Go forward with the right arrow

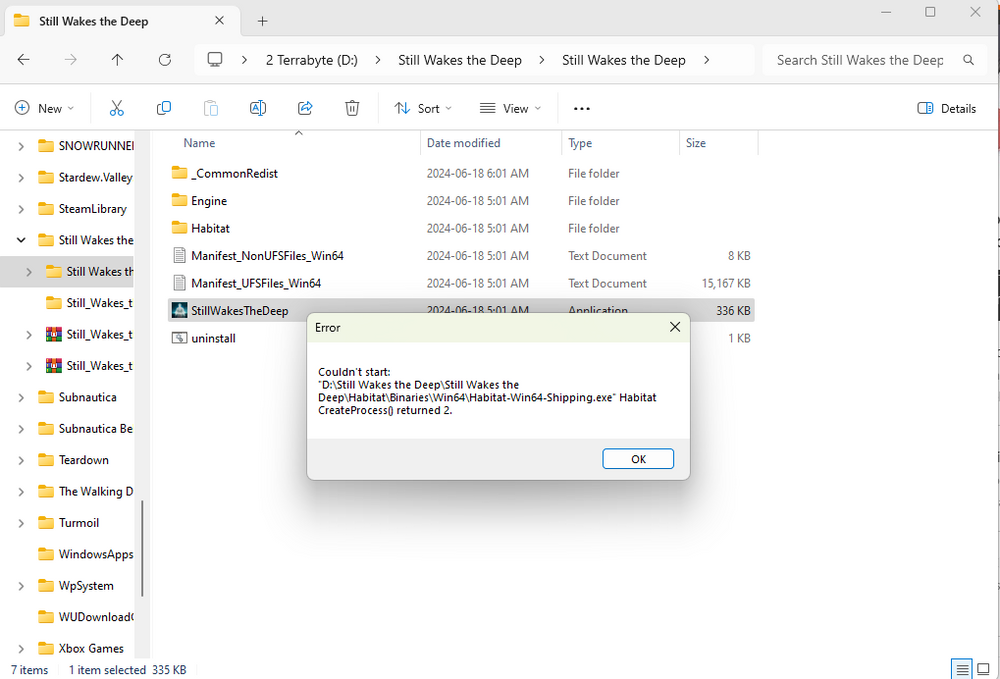[x=71, y=60]
